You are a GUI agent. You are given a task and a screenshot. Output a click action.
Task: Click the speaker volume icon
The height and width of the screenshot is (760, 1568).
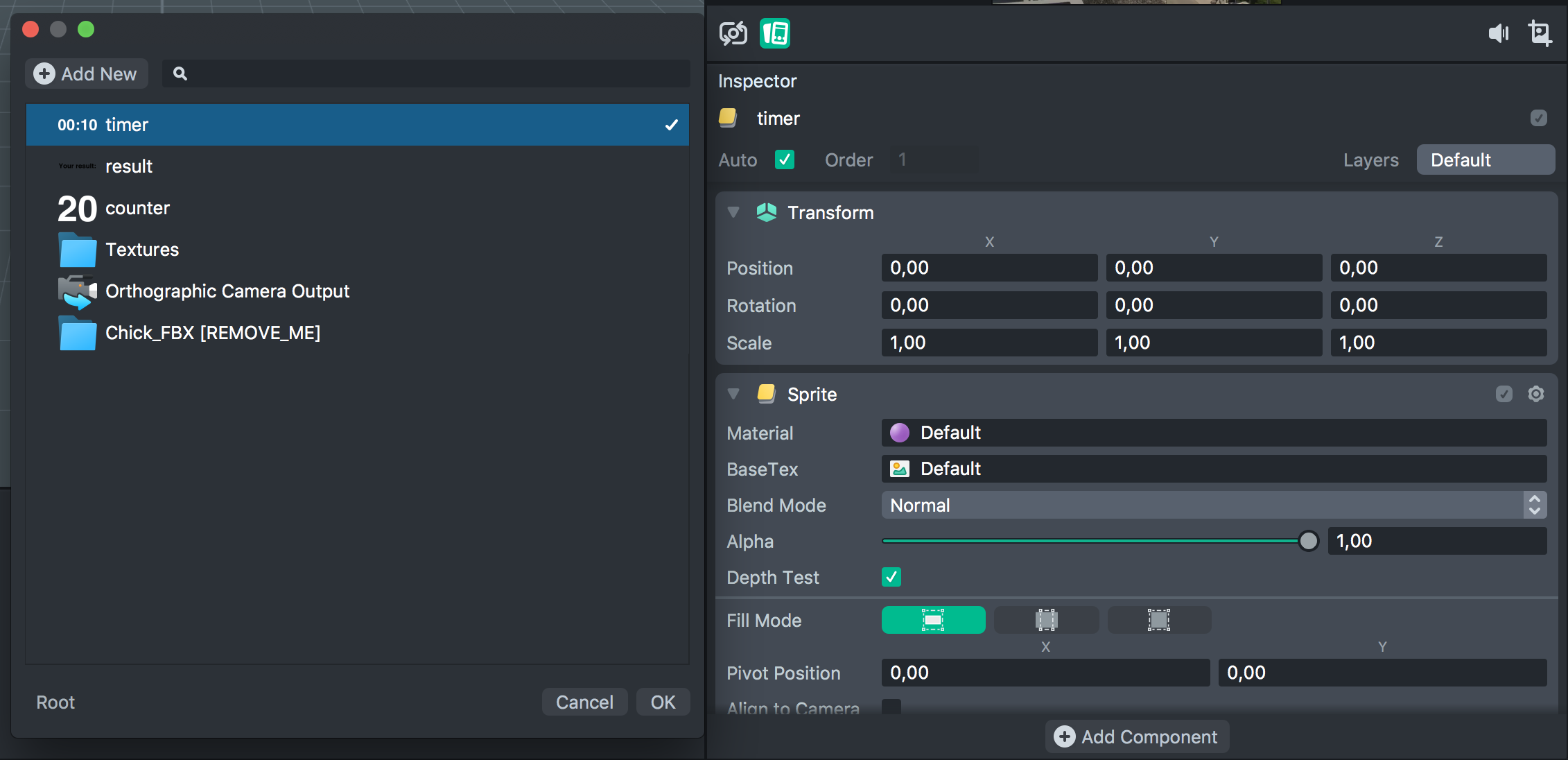1498,33
